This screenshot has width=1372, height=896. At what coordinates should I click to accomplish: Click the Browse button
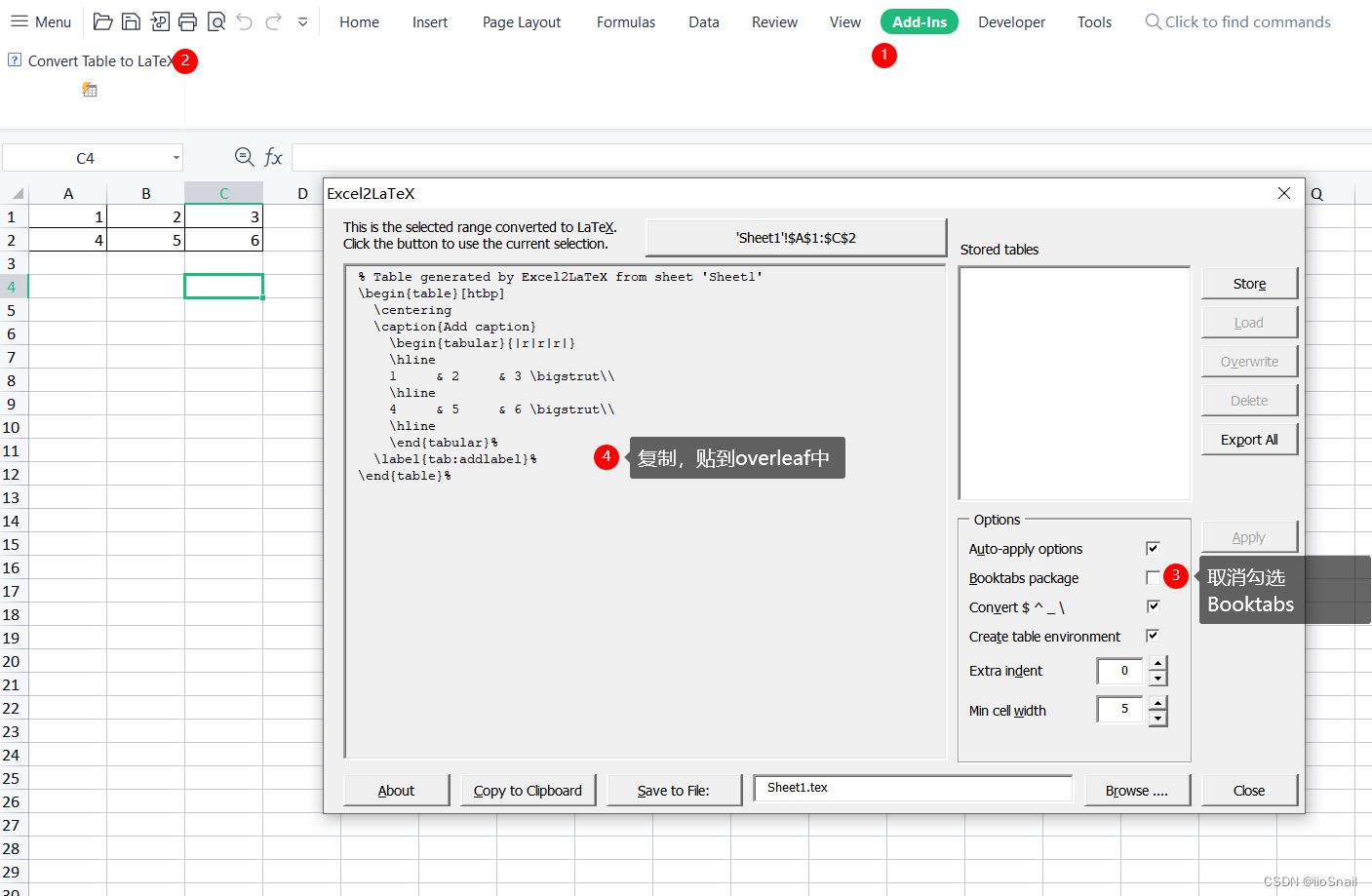tap(1137, 791)
